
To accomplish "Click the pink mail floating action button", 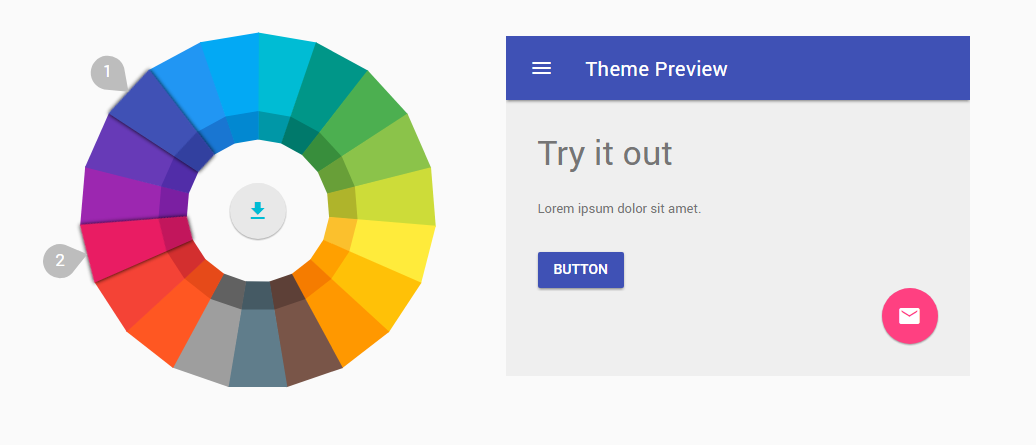I will point(909,316).
